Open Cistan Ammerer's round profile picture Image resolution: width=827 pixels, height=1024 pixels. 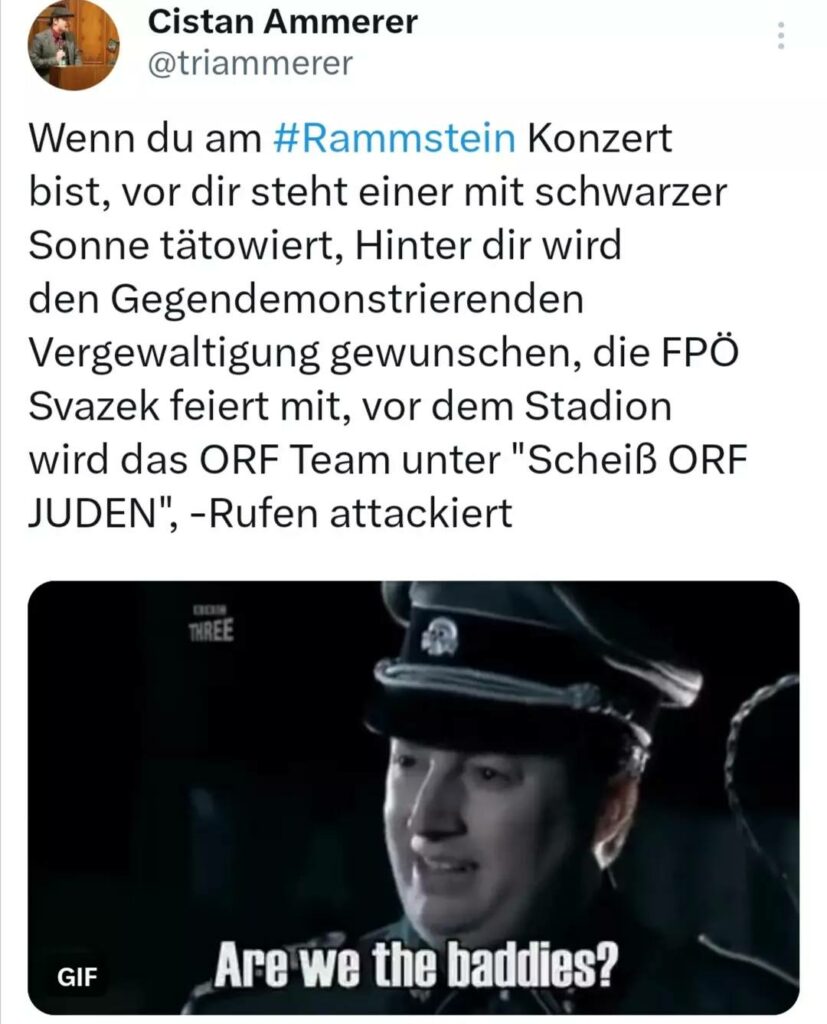[x=73, y=44]
